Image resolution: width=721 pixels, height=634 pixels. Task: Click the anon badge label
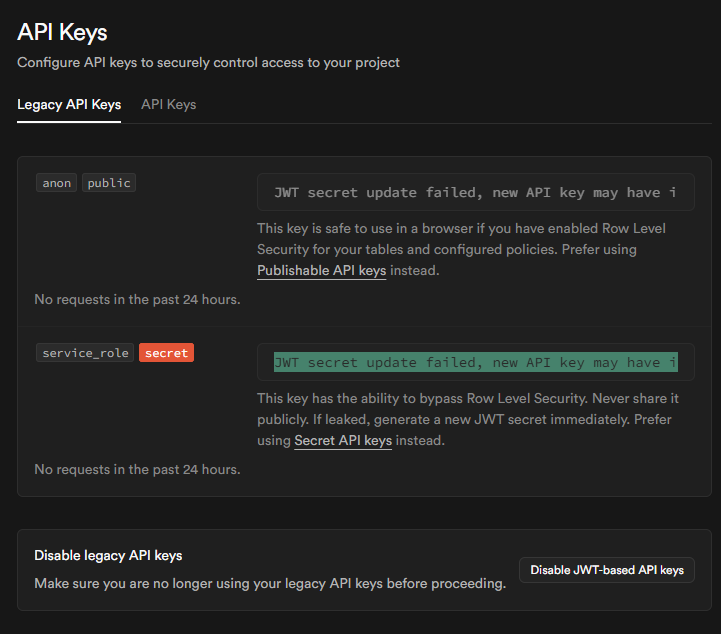57,183
